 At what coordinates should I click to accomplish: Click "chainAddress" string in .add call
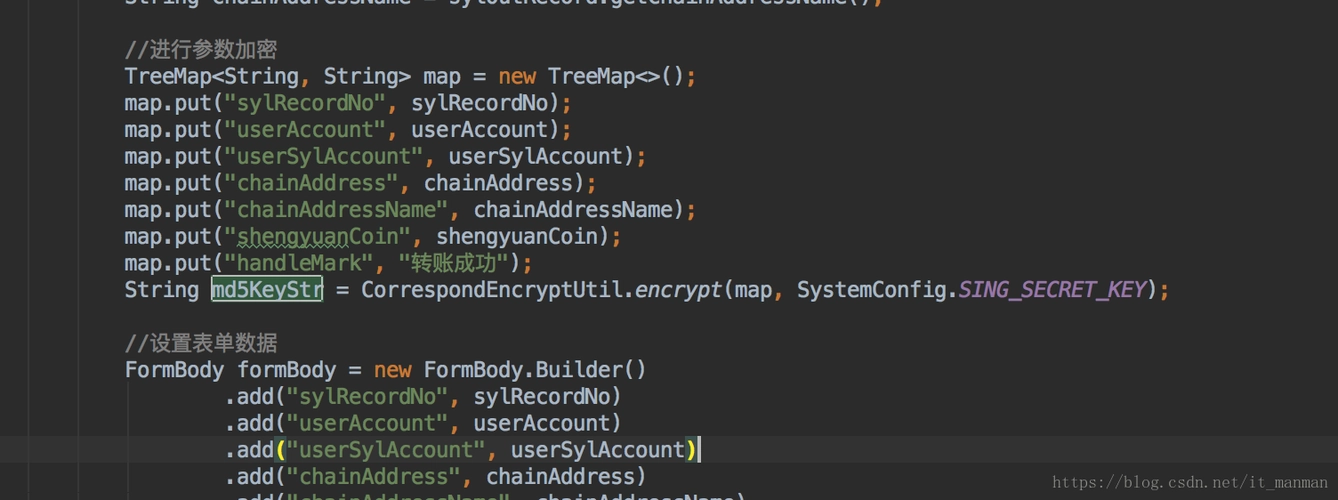(x=373, y=477)
